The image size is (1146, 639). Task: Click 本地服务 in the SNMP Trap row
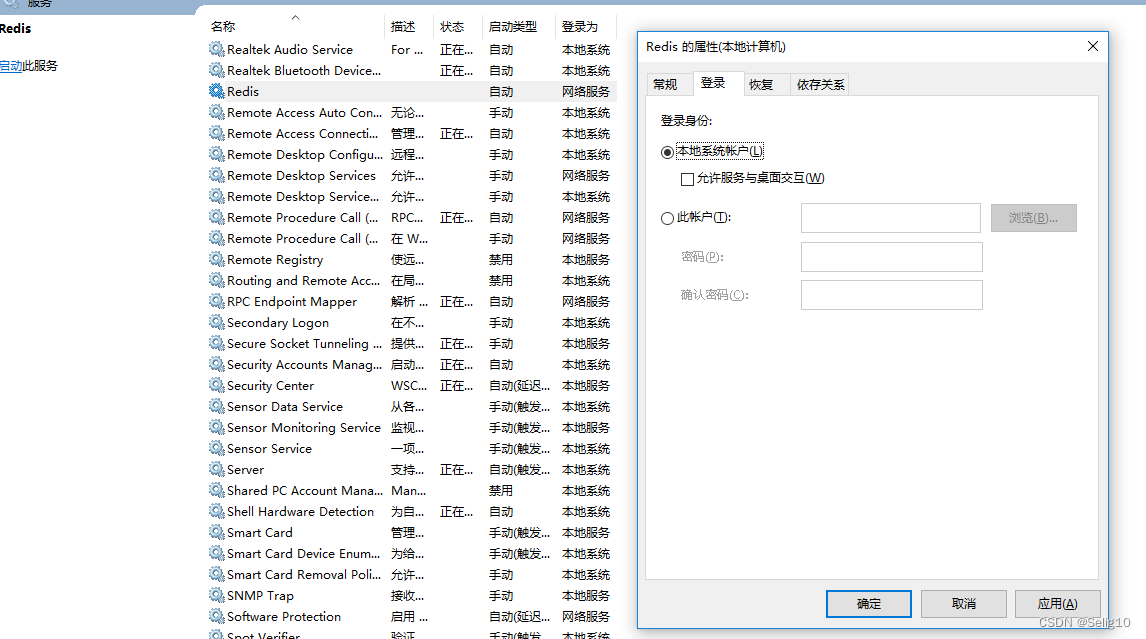[x=585, y=595]
